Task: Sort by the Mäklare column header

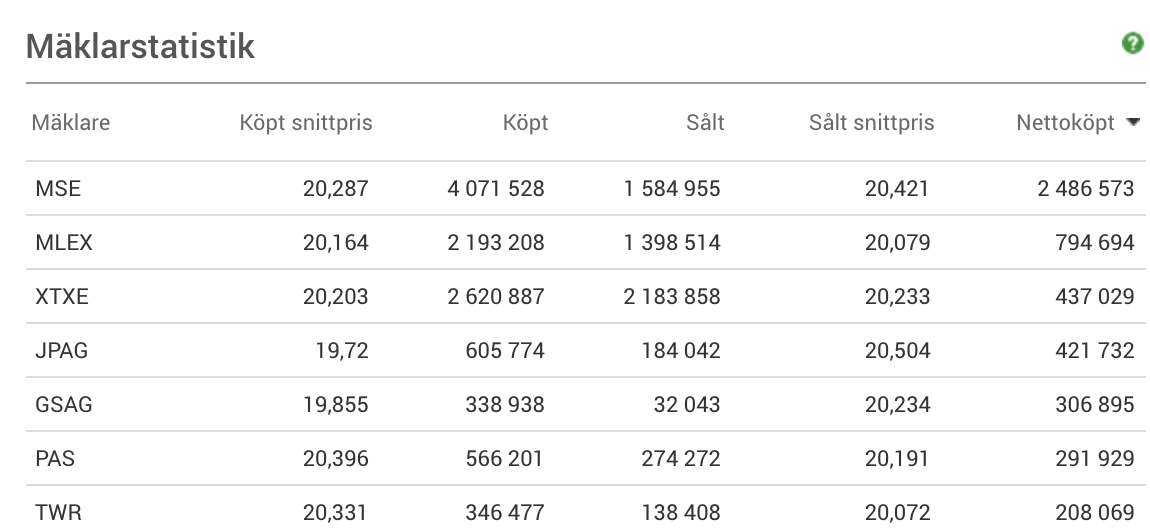Action: 70,123
